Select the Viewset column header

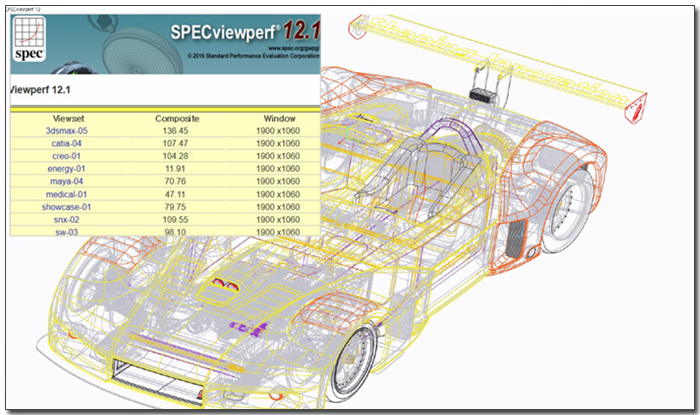(x=68, y=119)
